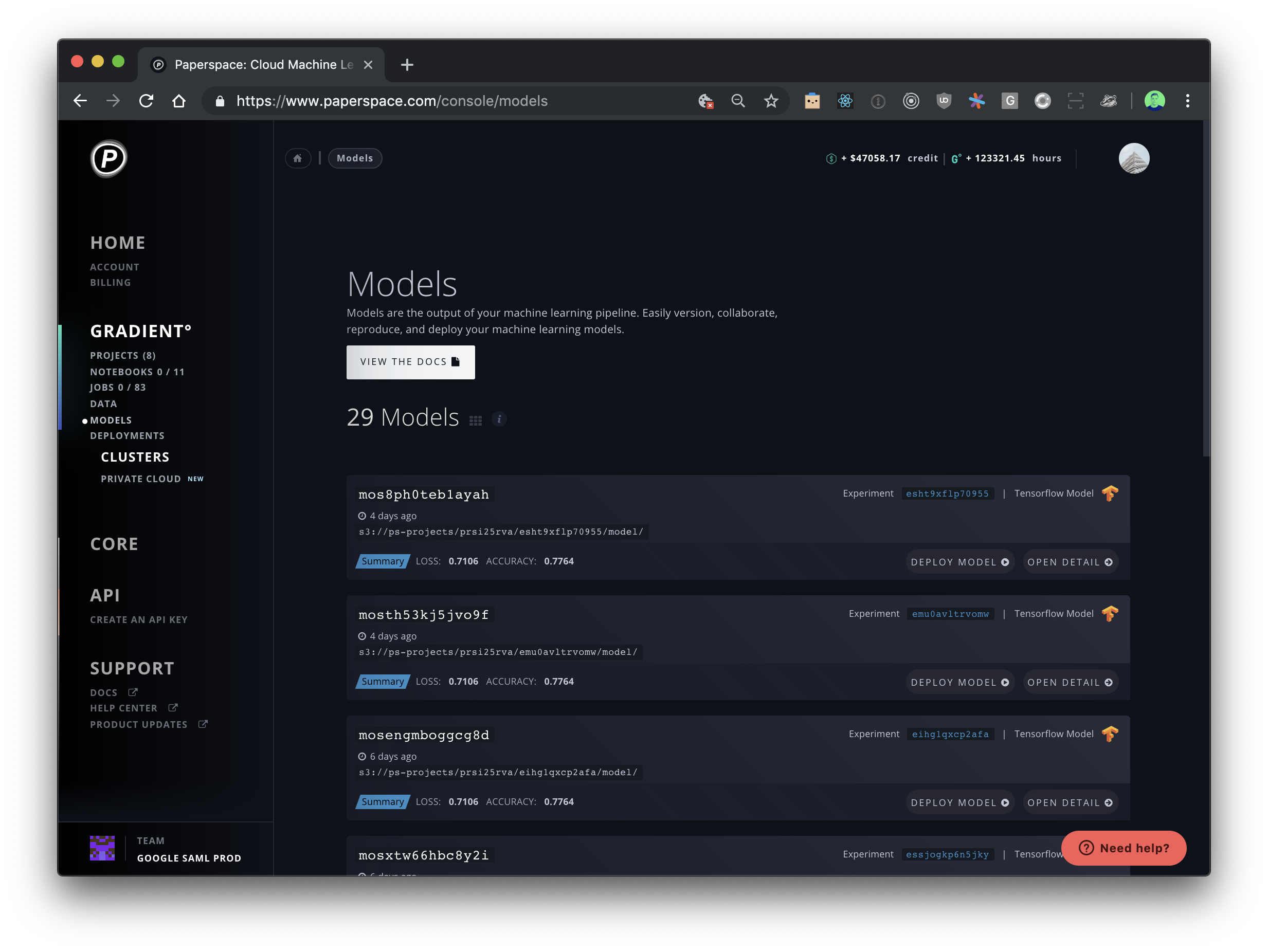
Task: Click the Need help? chat button
Action: coord(1123,848)
